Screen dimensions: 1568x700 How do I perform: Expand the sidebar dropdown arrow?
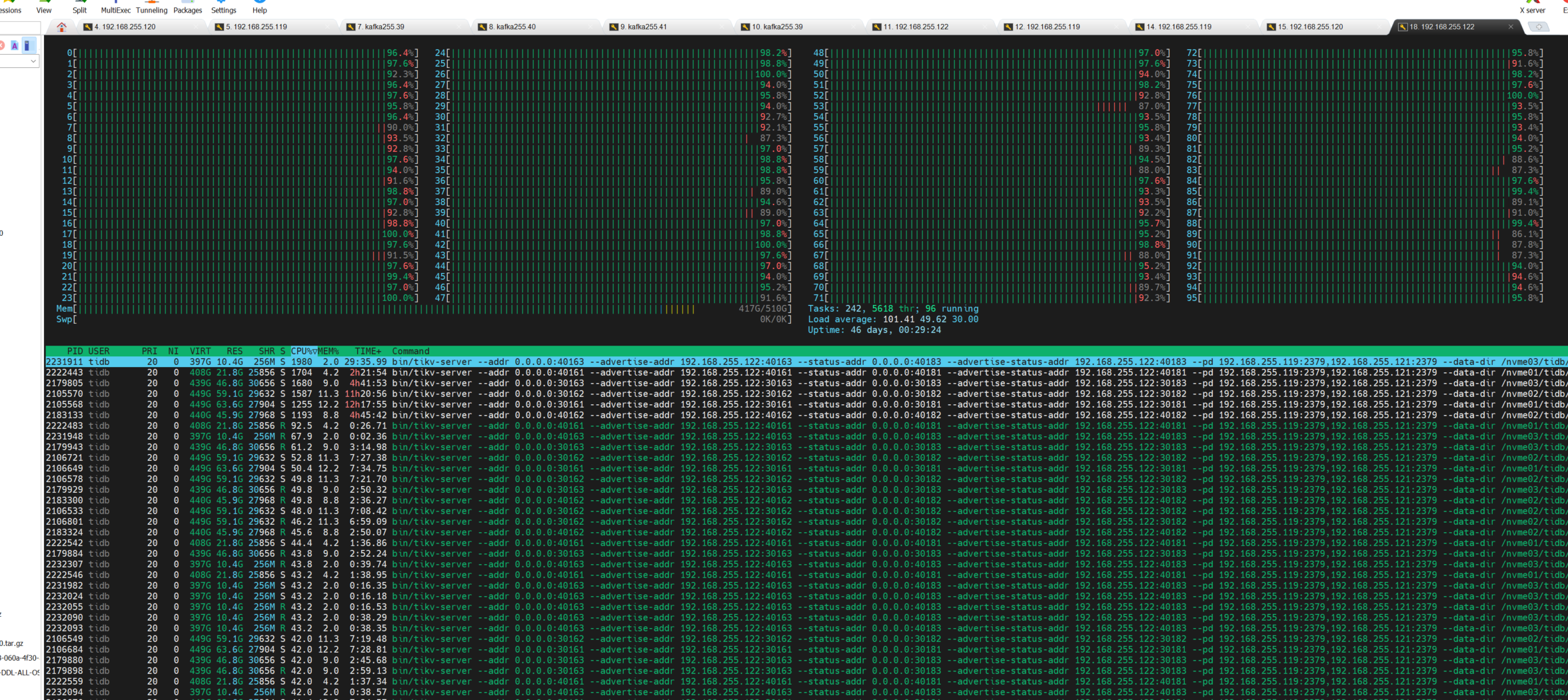tap(33, 61)
